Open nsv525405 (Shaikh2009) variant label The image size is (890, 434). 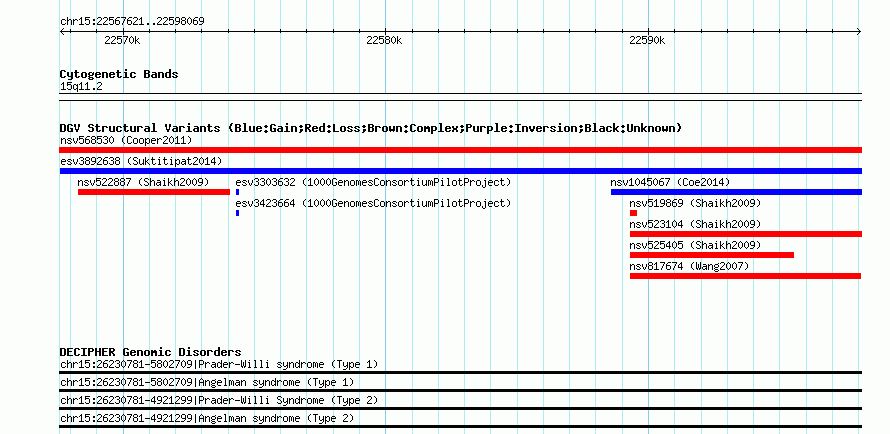click(695, 245)
